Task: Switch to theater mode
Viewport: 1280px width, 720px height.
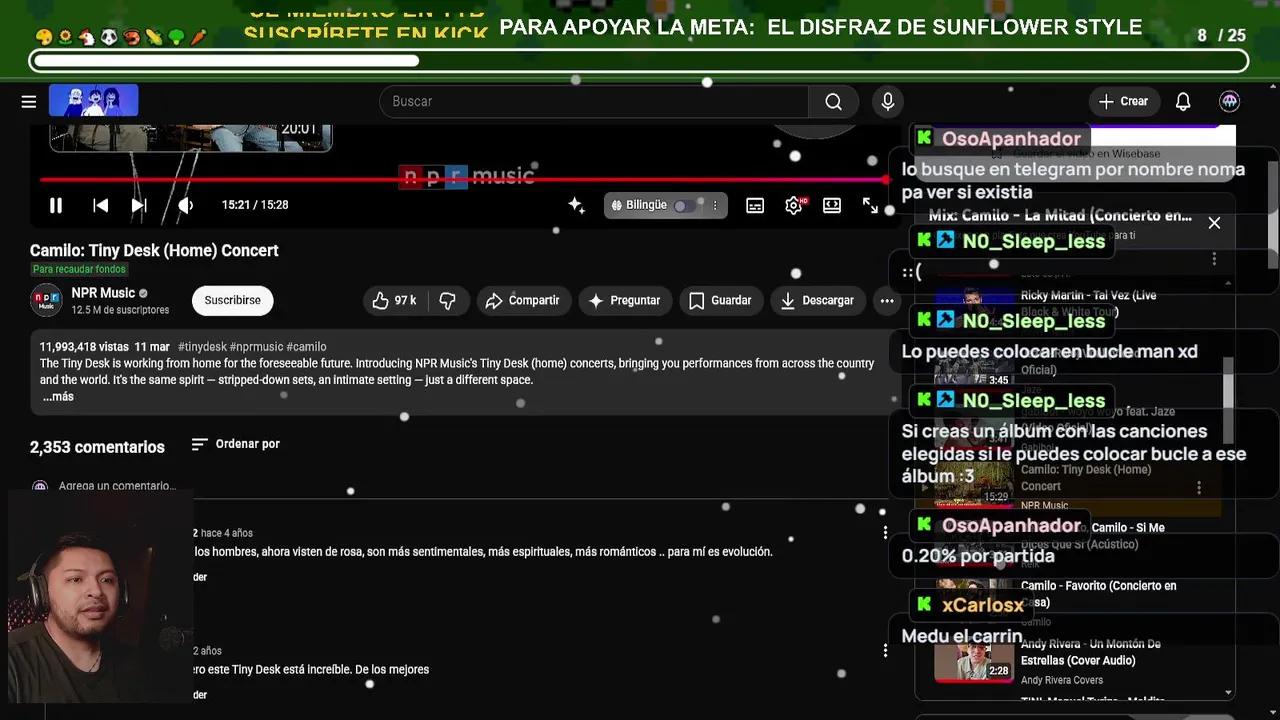Action: [x=832, y=205]
